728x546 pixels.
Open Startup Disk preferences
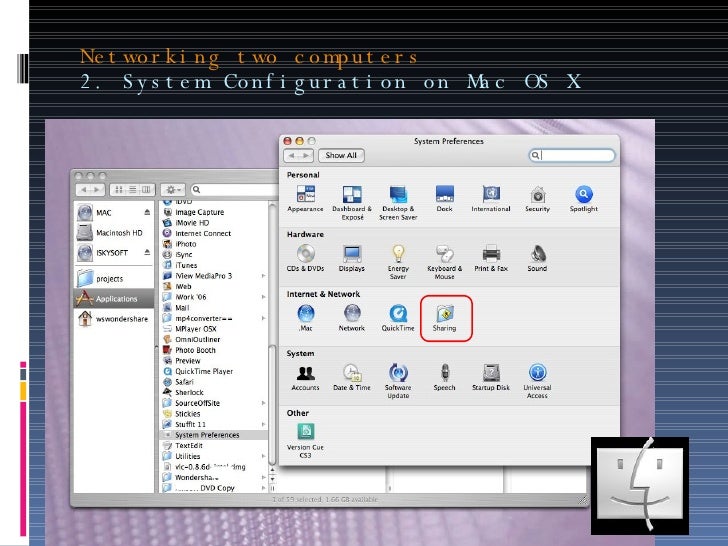[x=491, y=377]
